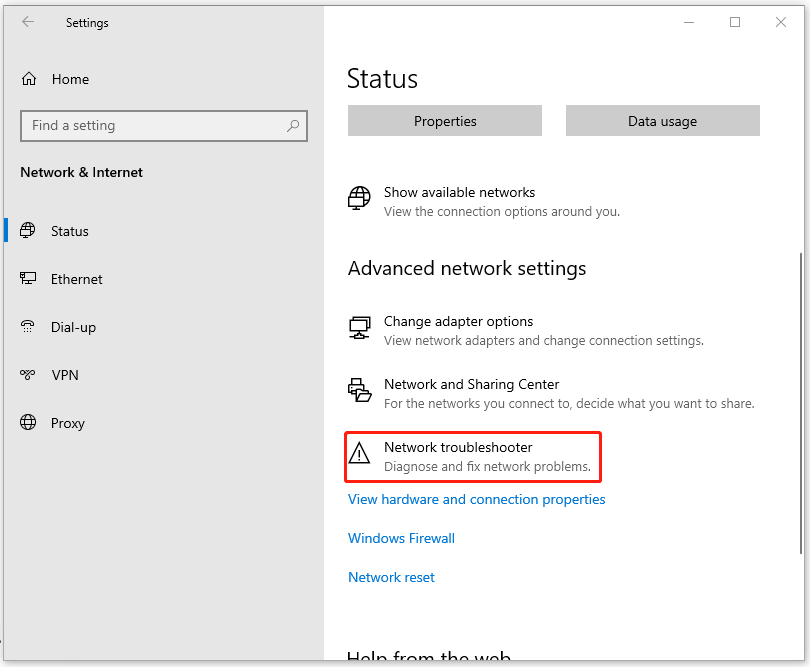Click the Proxy globe icon

click(29, 423)
